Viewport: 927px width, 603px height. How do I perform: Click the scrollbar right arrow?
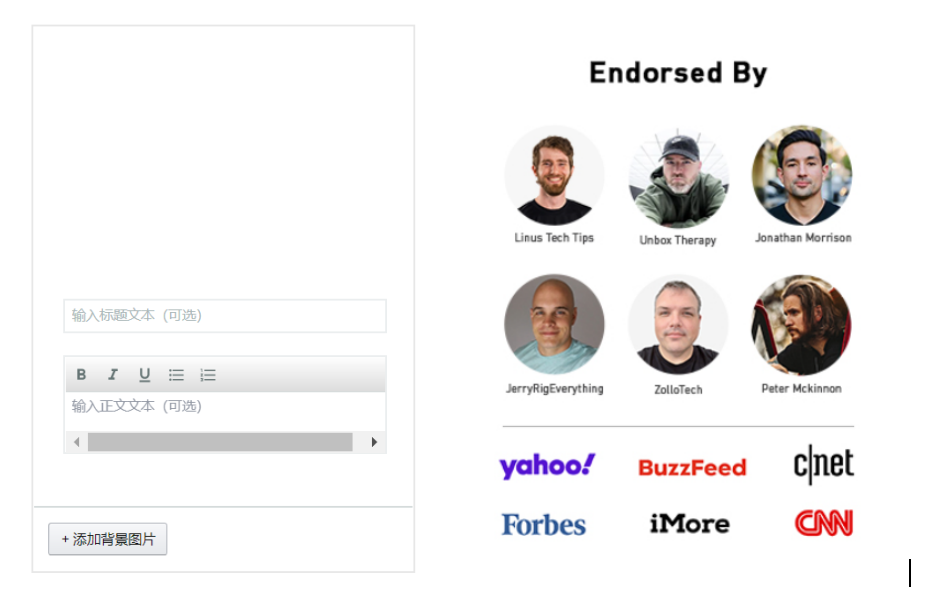click(374, 442)
